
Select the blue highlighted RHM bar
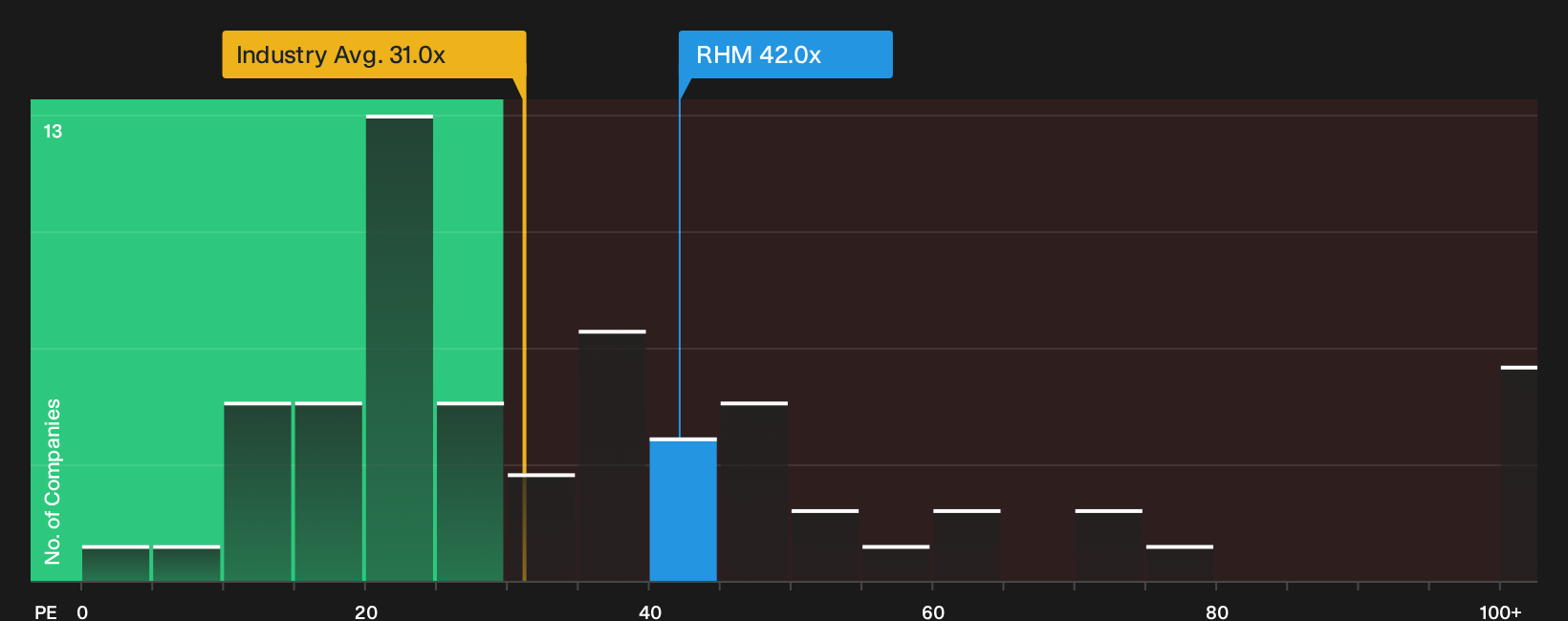point(684,510)
